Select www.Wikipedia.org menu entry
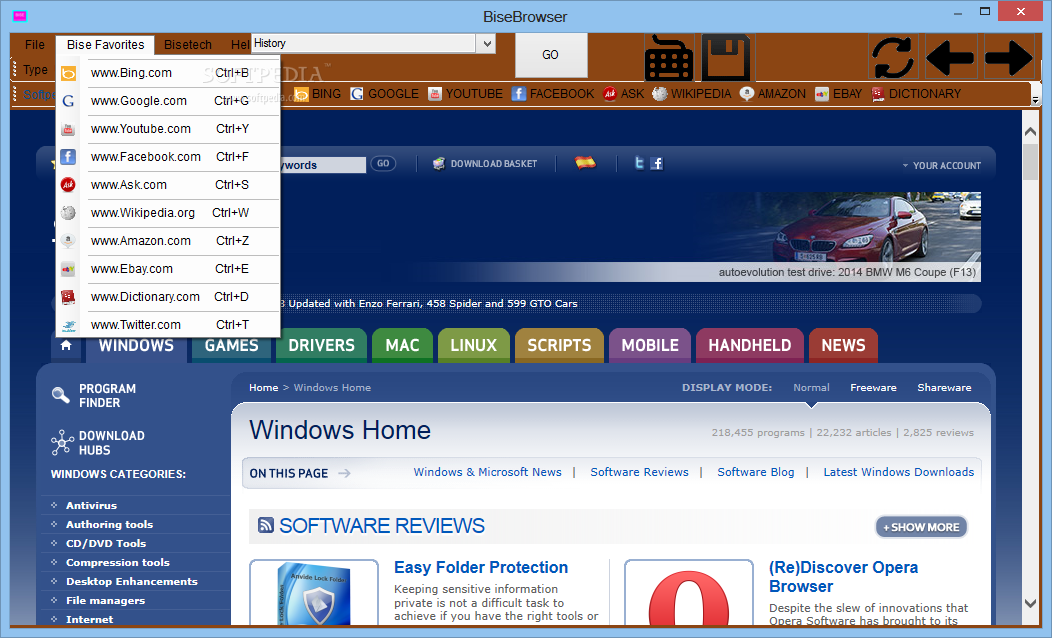 168,213
